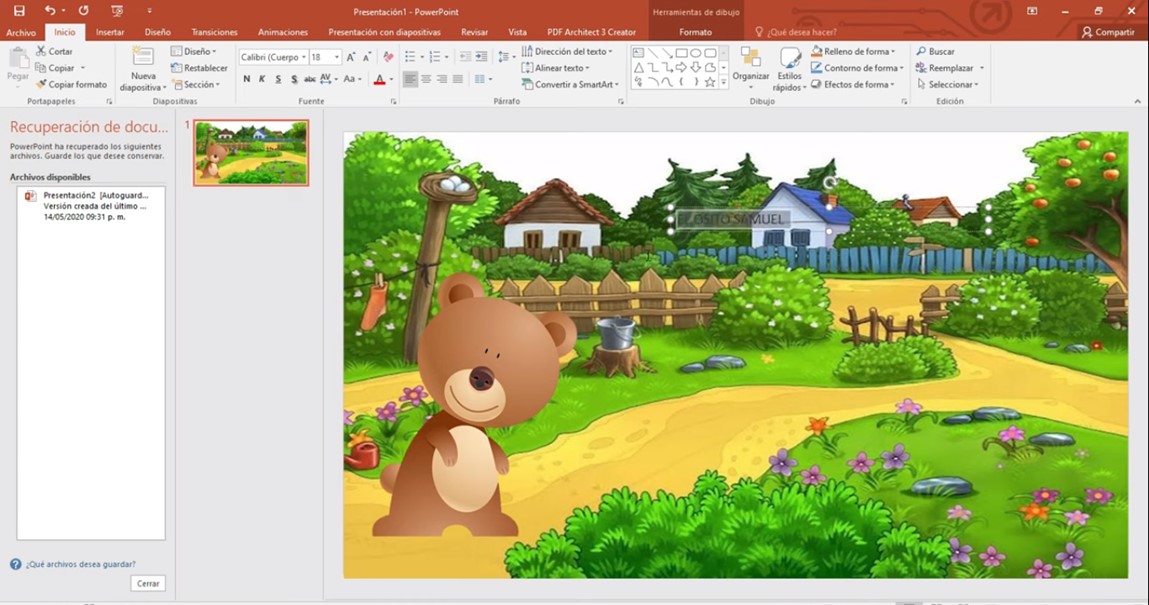This screenshot has width=1149, height=605.
Task: Enable underline formatting
Action: [278, 79]
